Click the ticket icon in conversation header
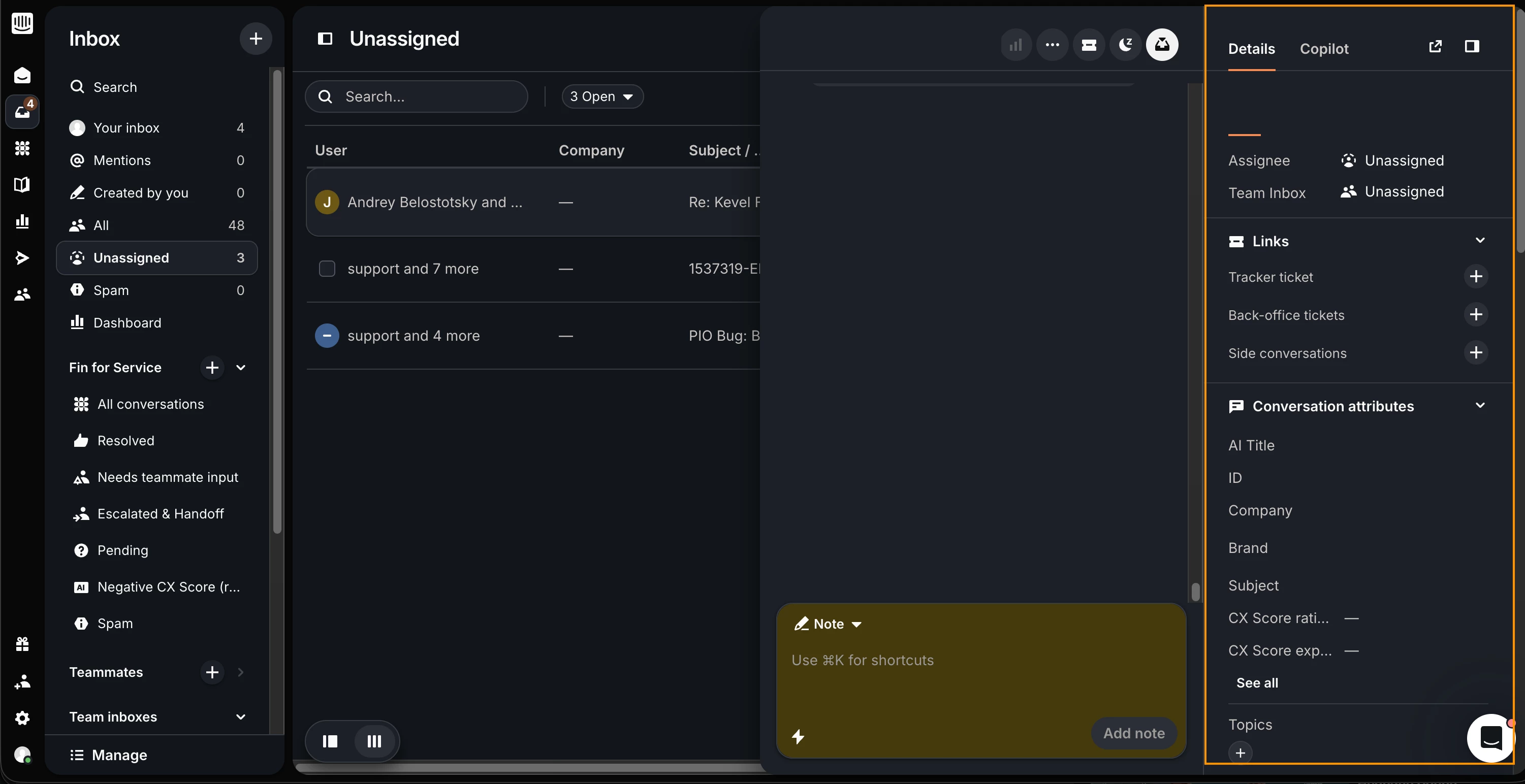The image size is (1525, 784). (x=1089, y=45)
